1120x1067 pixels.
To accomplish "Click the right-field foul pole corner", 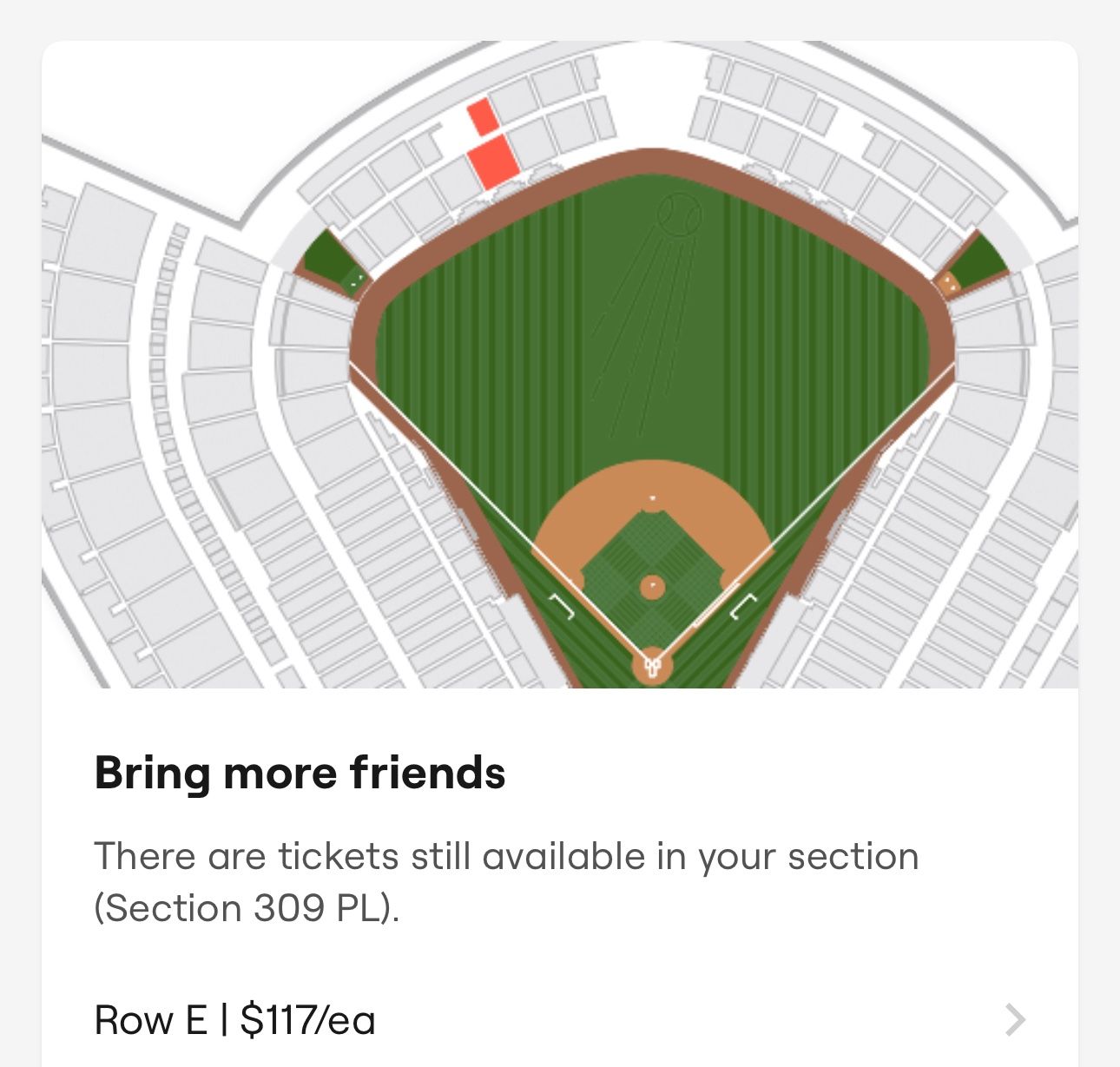I will (x=955, y=366).
